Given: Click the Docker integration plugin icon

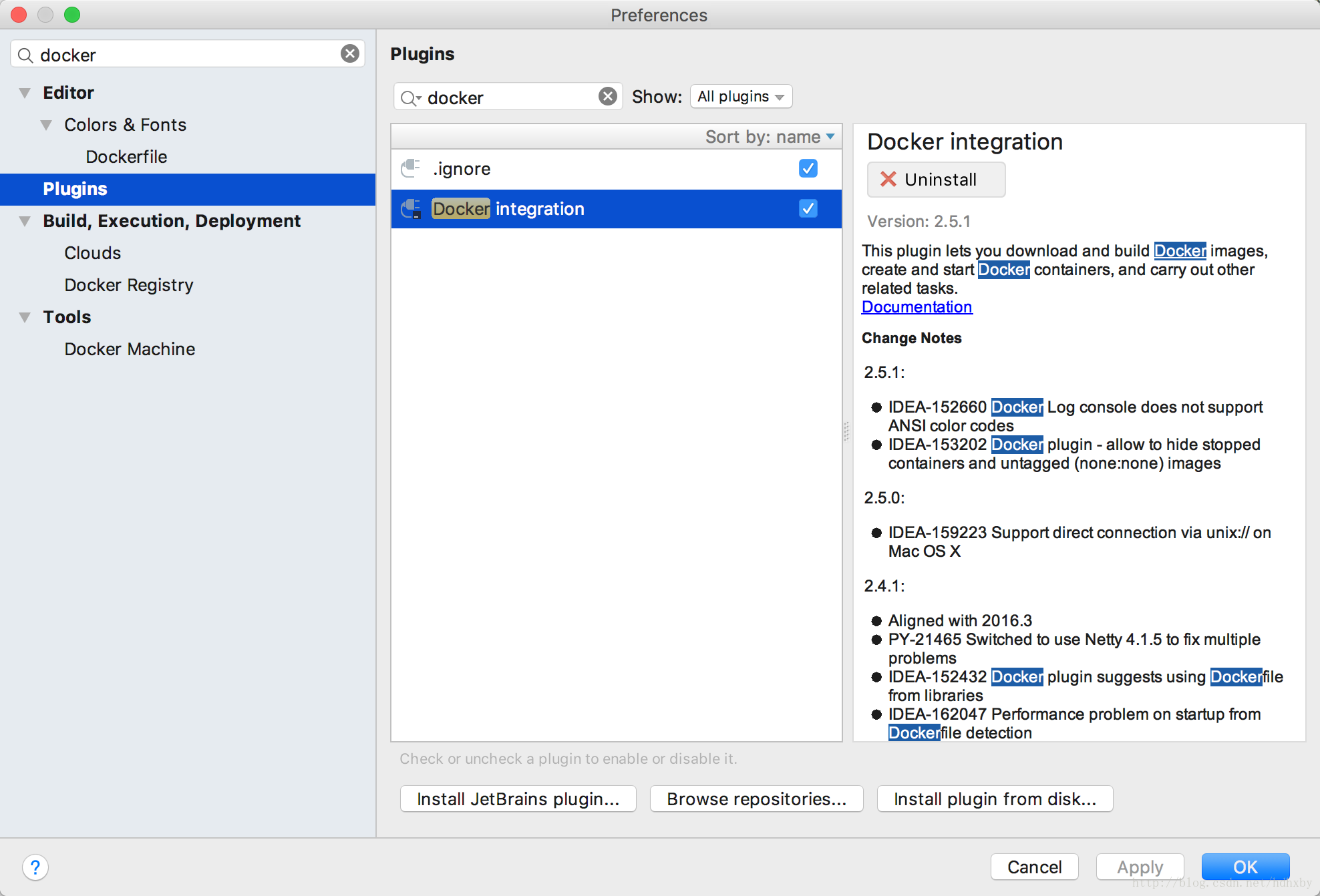Looking at the screenshot, I should (410, 209).
